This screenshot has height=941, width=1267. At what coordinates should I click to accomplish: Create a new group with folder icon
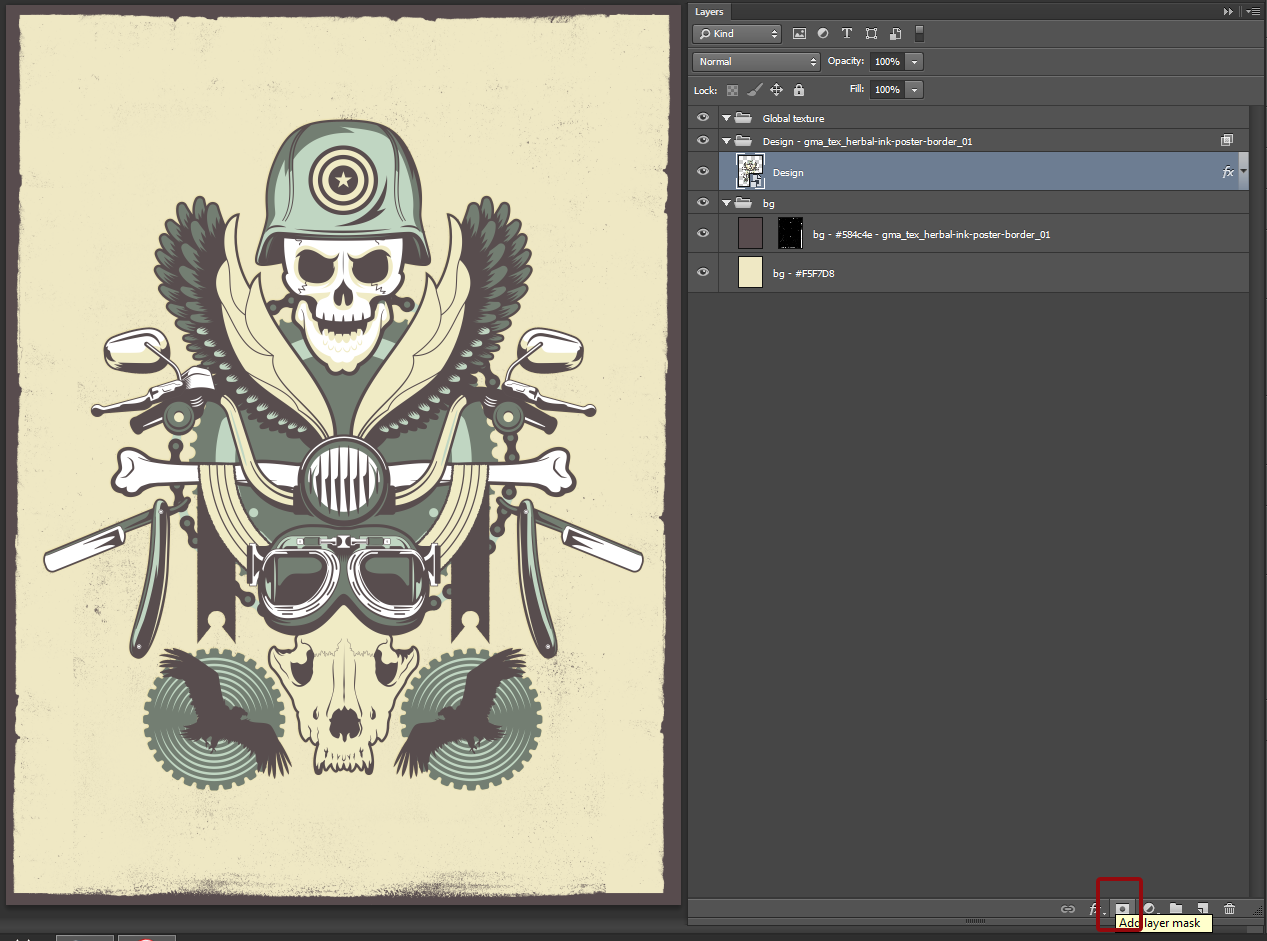(x=1176, y=909)
